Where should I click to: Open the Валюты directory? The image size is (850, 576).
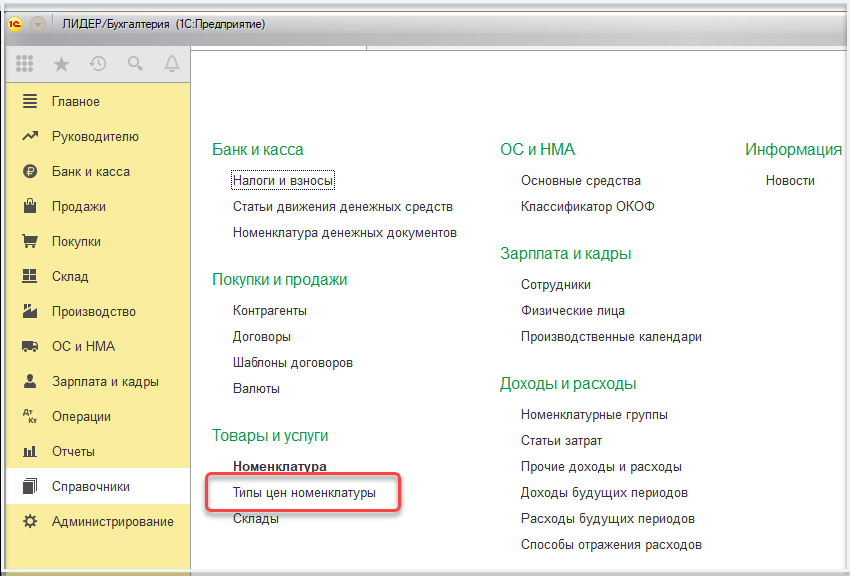tap(256, 389)
